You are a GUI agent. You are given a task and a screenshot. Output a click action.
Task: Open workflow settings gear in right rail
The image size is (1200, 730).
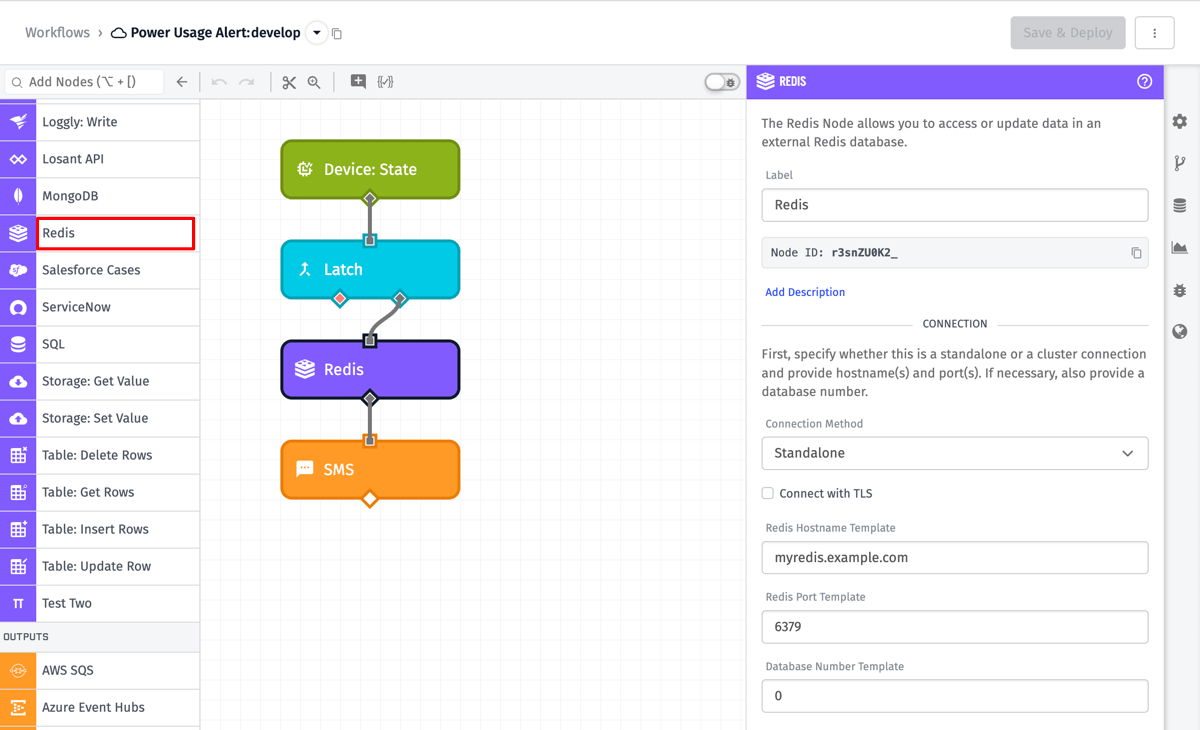pos(1180,121)
